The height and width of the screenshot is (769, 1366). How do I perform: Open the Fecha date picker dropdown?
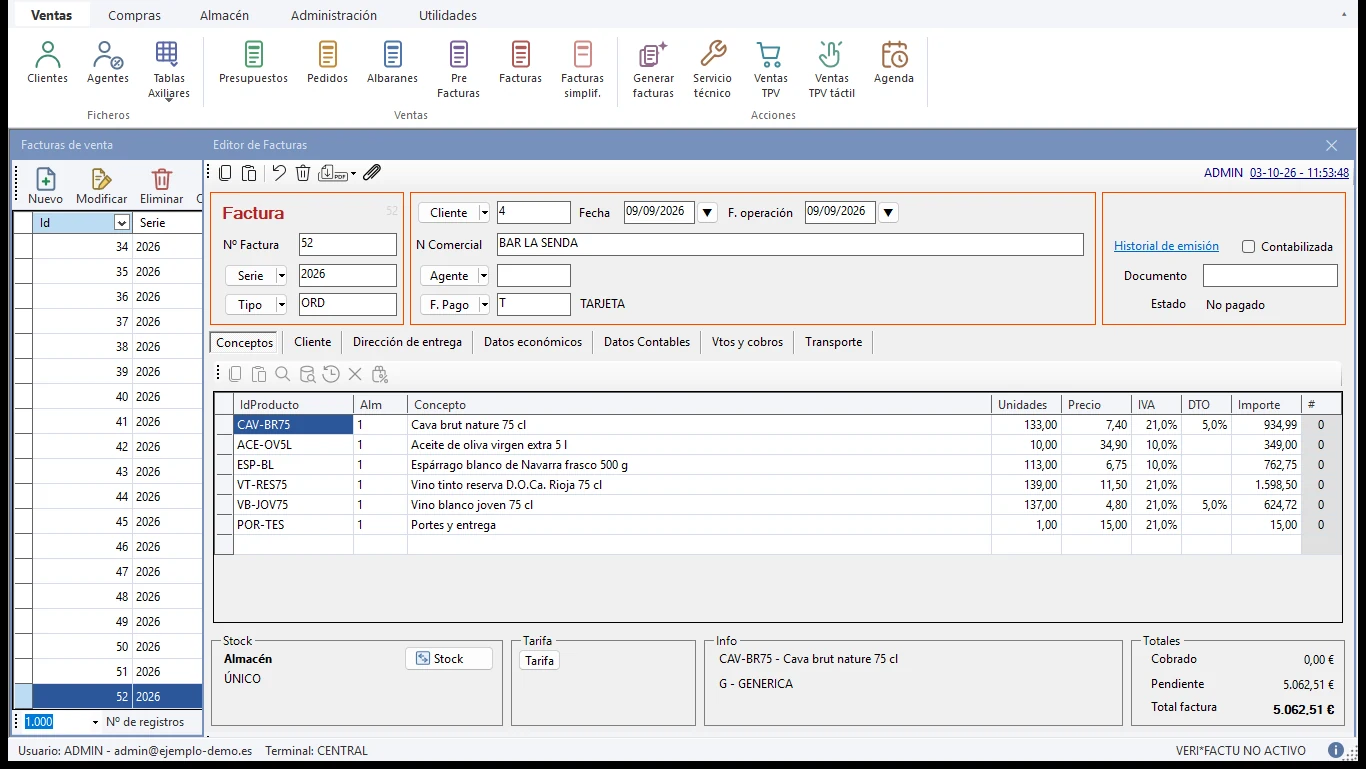coord(708,212)
